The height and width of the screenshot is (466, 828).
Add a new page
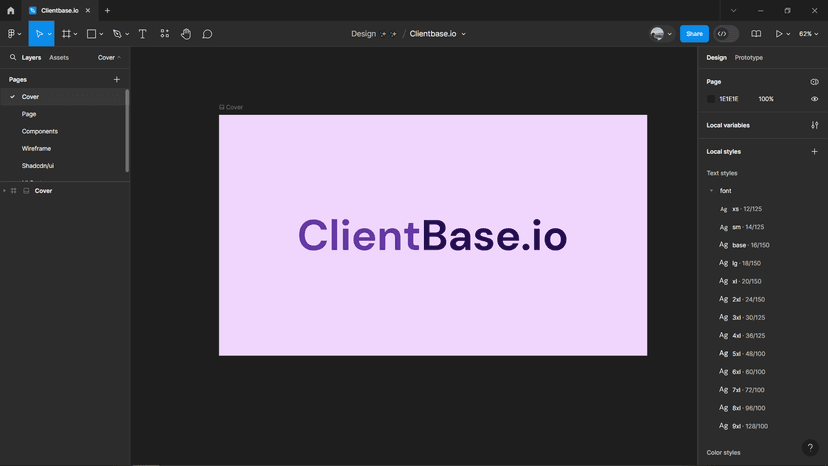point(117,79)
